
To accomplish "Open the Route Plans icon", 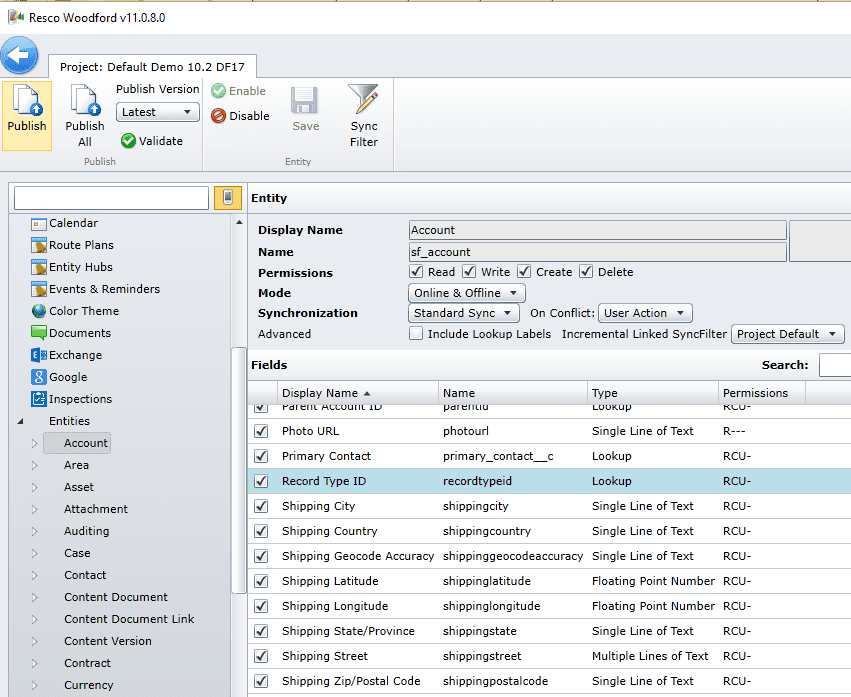I will click(x=39, y=245).
